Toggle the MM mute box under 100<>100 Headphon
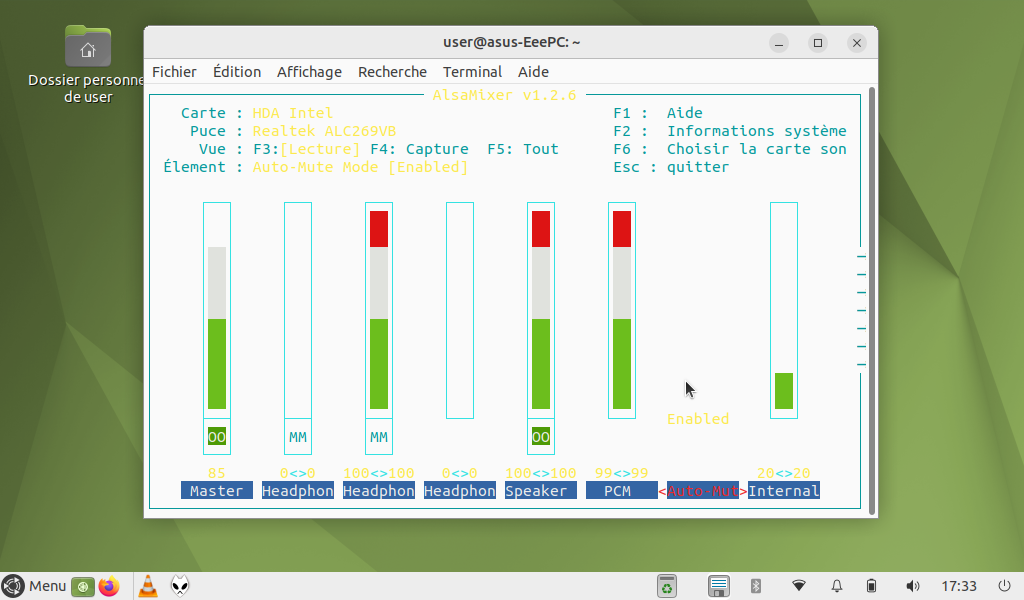The height and width of the screenshot is (600, 1024). (x=379, y=437)
